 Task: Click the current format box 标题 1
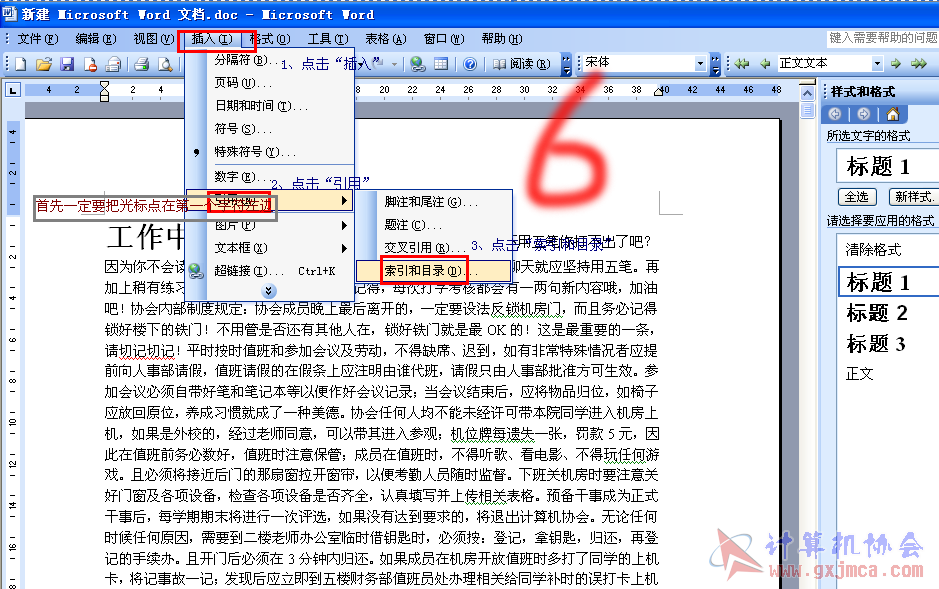(x=888, y=166)
